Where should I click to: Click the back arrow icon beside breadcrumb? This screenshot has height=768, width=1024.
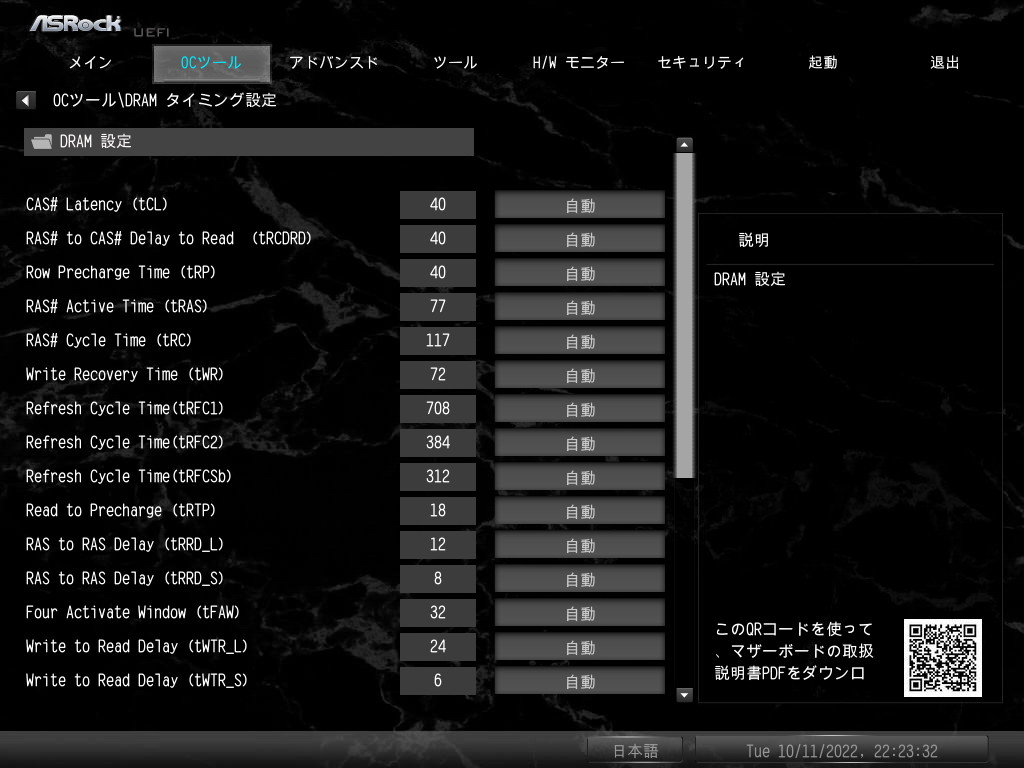pos(25,100)
